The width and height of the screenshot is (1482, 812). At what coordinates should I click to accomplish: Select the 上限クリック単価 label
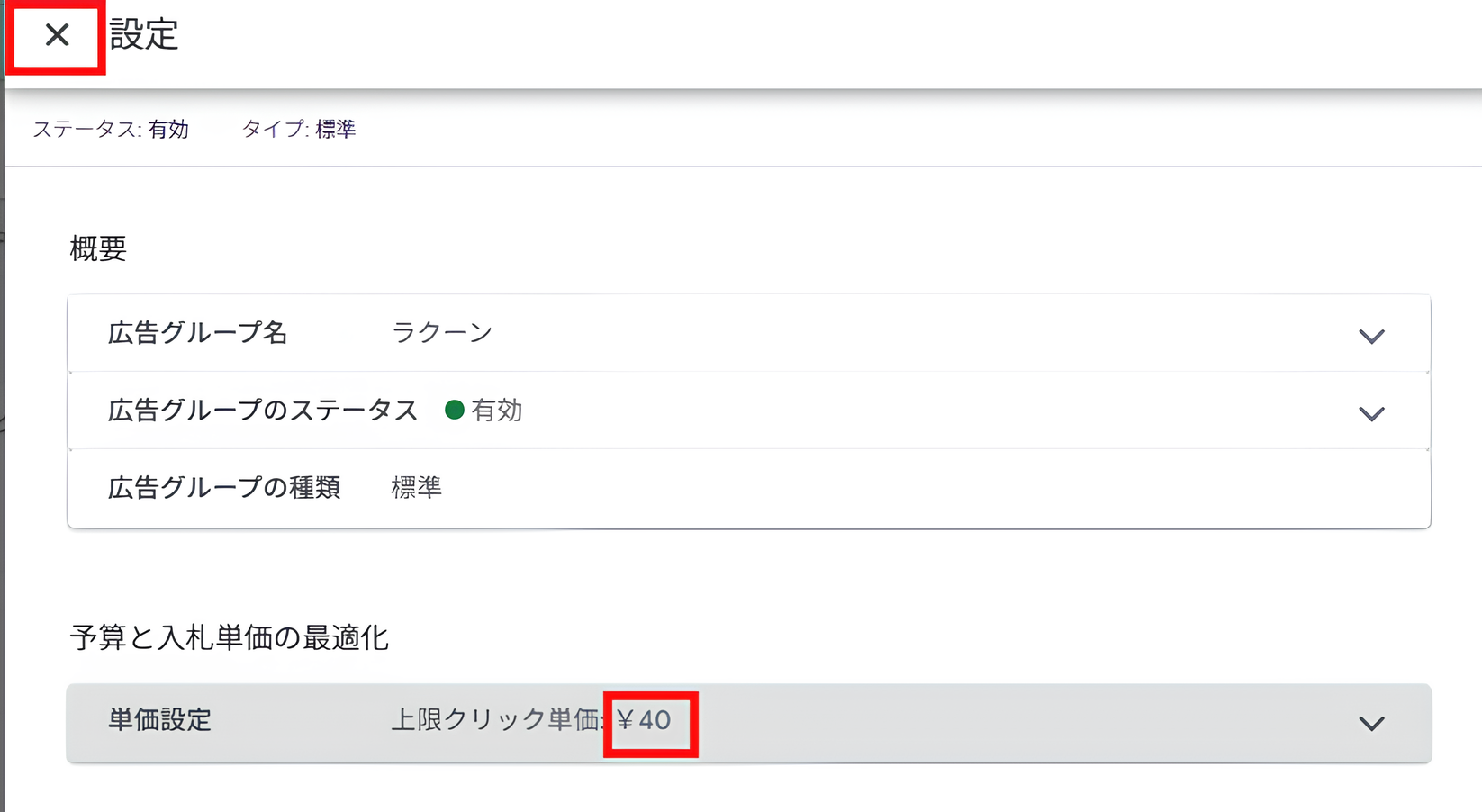tap(497, 720)
